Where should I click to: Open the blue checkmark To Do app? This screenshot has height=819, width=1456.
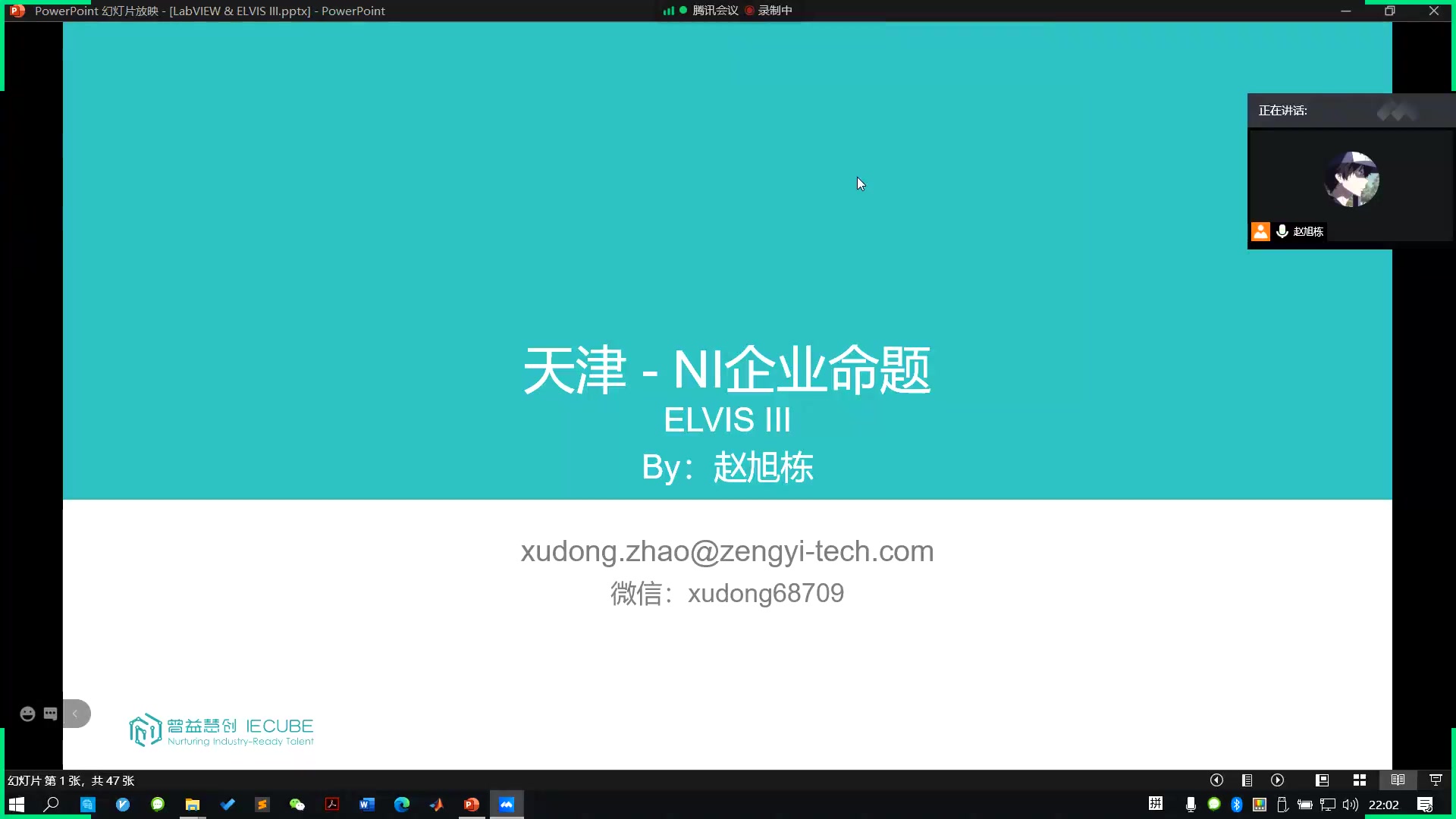click(227, 805)
